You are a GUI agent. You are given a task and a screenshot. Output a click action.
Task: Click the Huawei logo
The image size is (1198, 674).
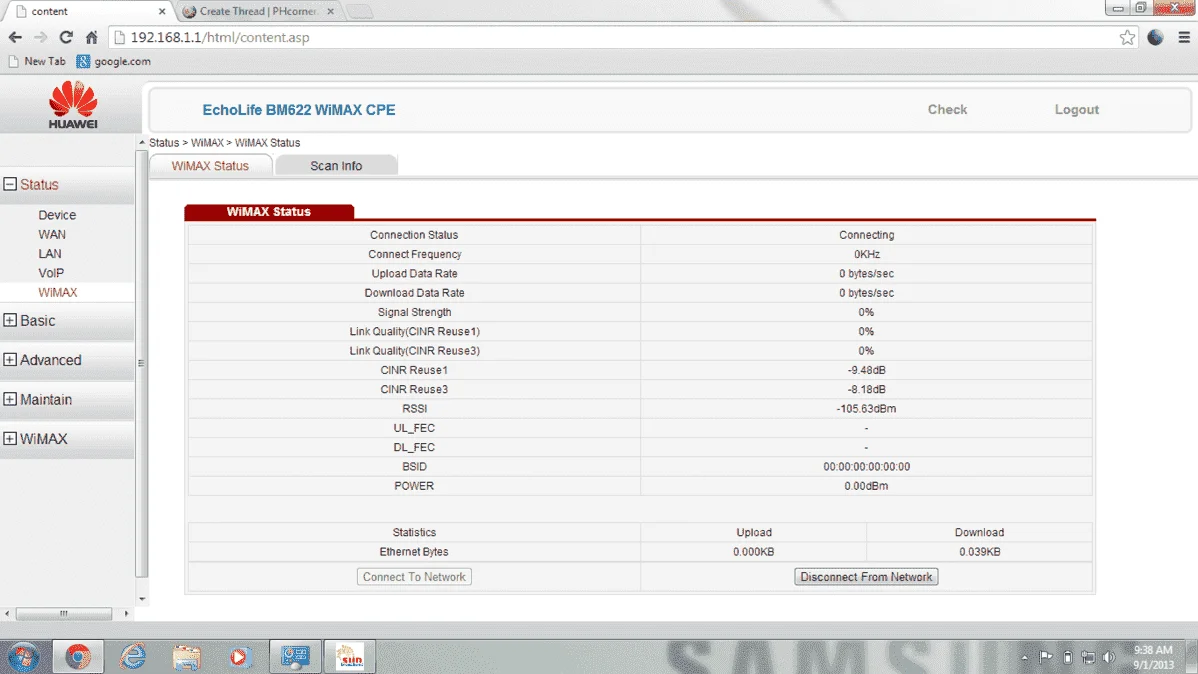(x=73, y=105)
